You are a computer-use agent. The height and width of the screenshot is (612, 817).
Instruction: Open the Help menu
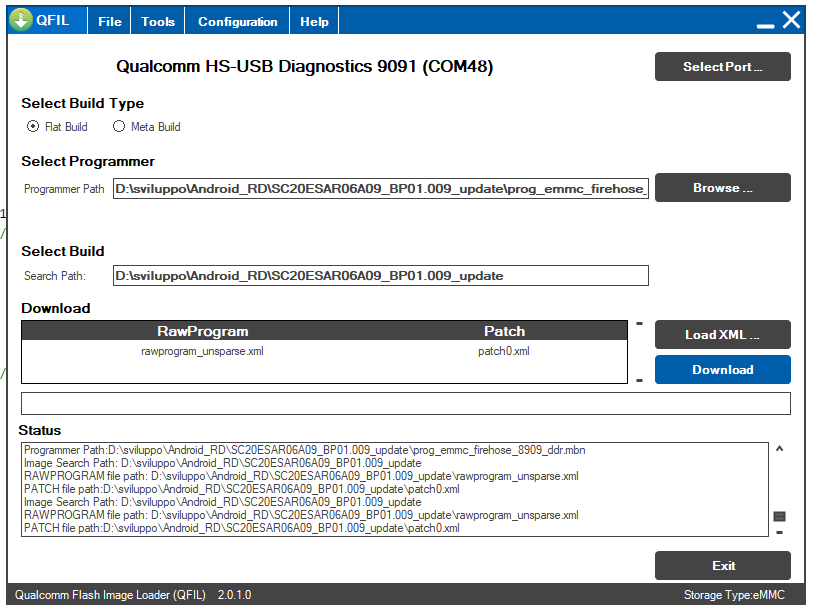314,22
